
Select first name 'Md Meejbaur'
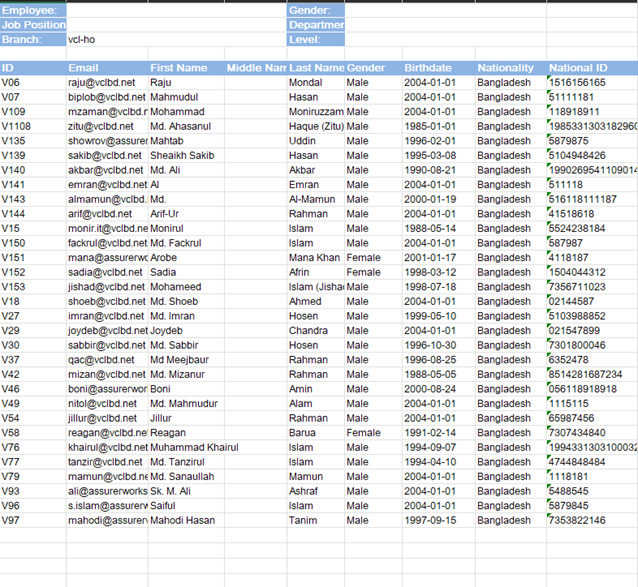click(186, 361)
